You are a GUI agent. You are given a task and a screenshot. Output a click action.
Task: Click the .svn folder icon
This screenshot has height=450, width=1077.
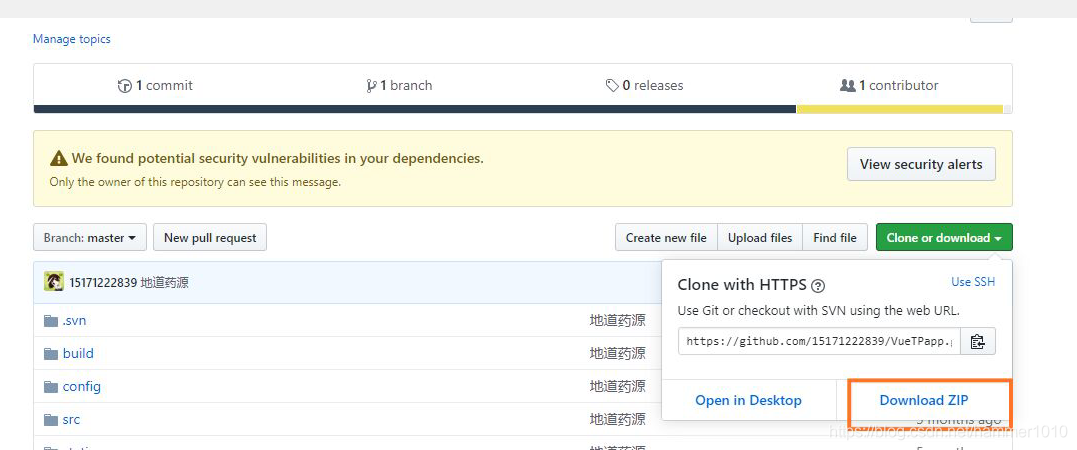point(51,321)
